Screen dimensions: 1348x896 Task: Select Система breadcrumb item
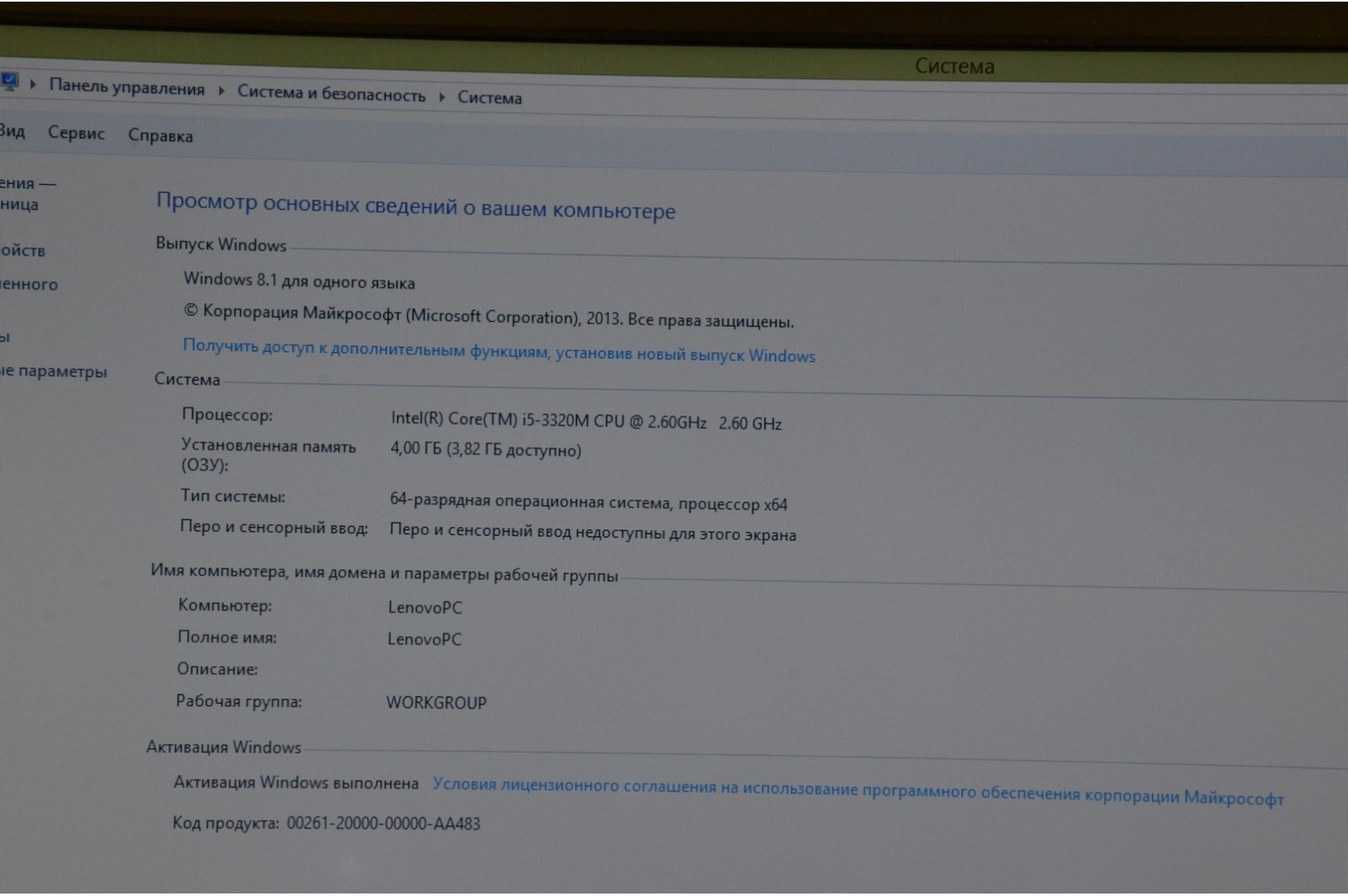(490, 97)
